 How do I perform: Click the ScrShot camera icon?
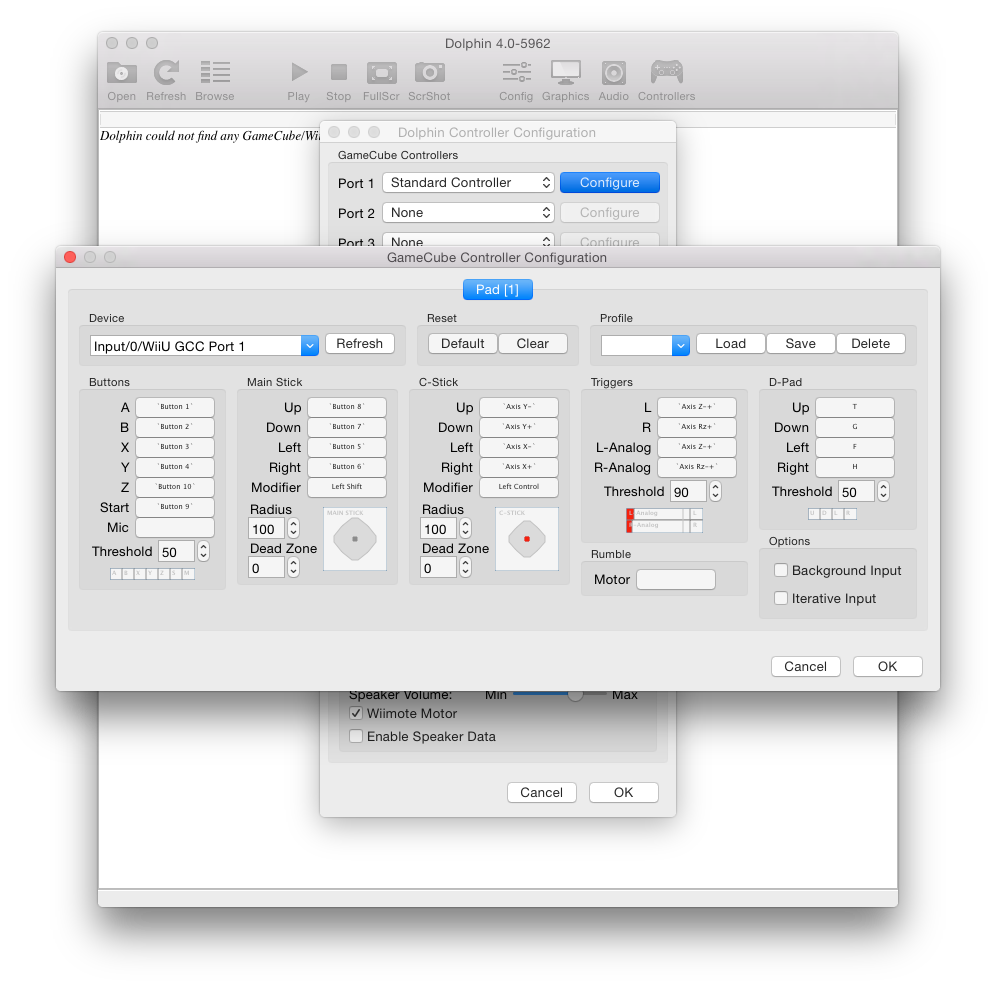pos(429,72)
